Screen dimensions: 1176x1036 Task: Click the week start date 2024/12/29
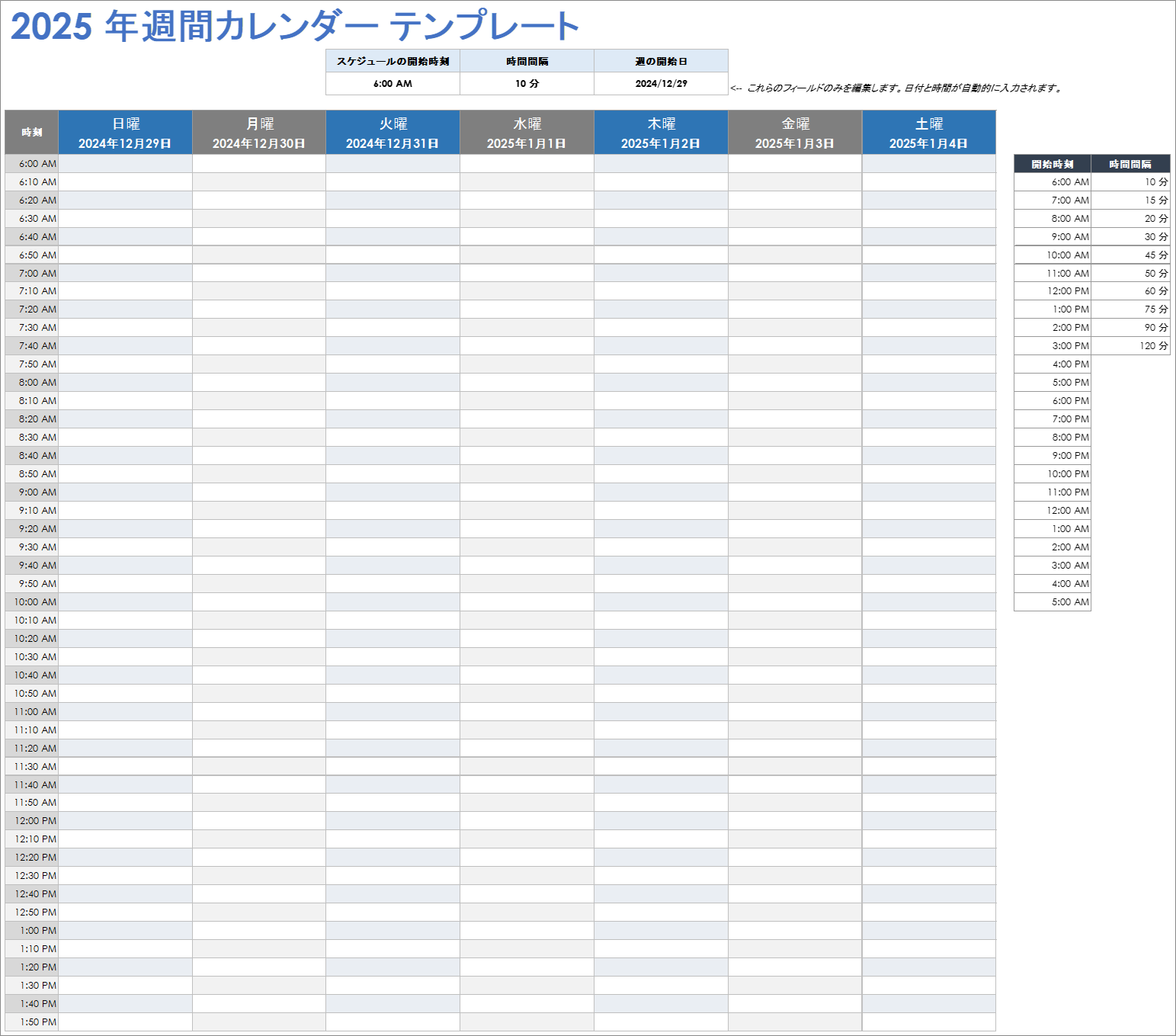tap(660, 84)
